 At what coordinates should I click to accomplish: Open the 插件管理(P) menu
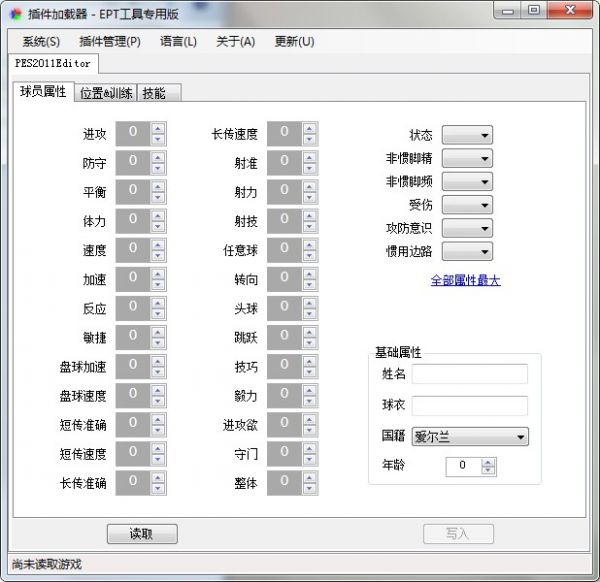click(x=110, y=41)
